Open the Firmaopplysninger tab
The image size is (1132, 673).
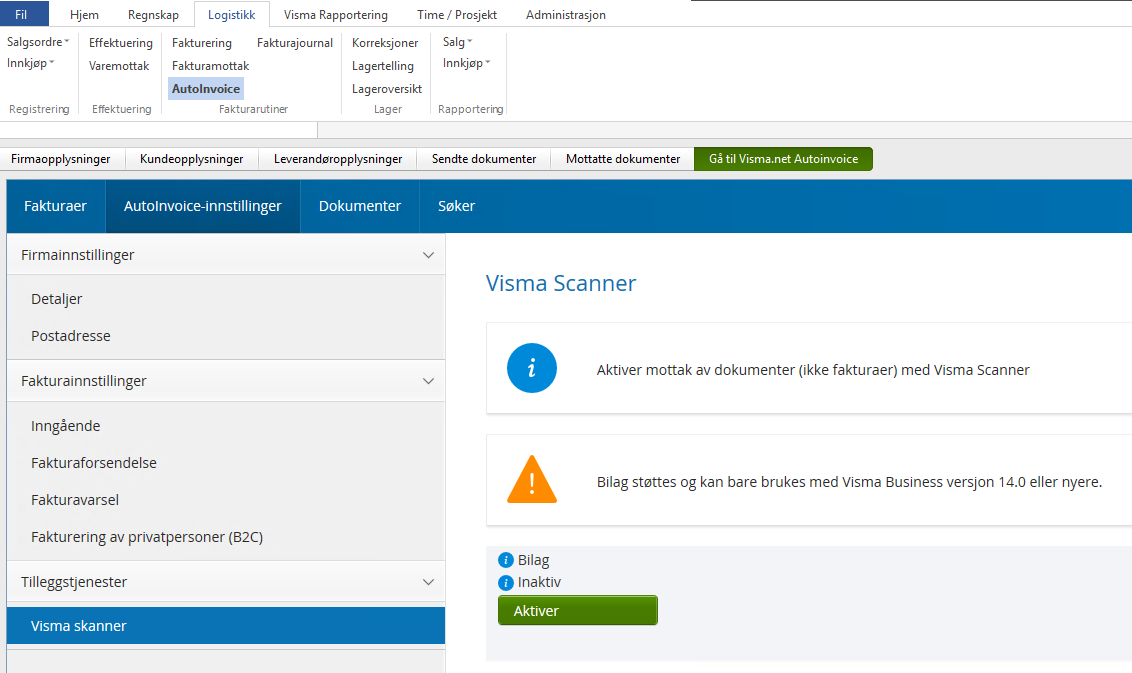61,159
